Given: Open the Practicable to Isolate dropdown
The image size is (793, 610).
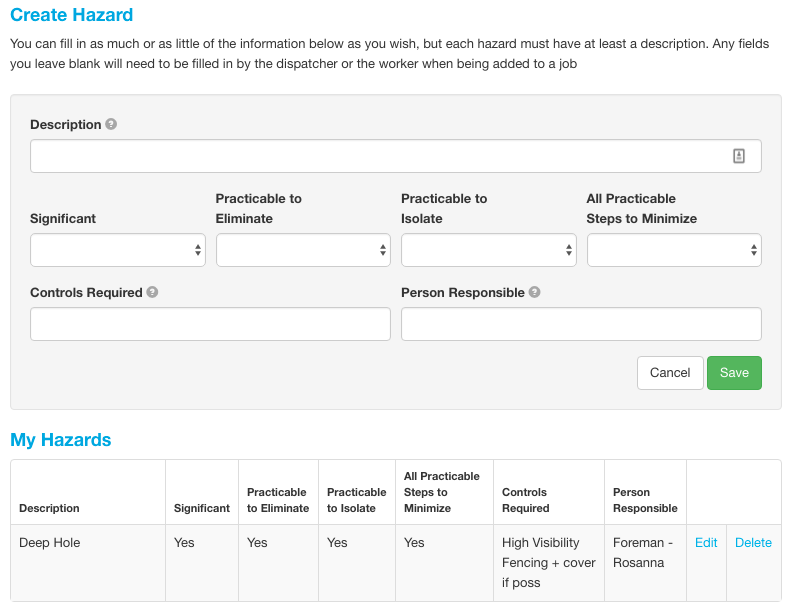Looking at the screenshot, I should click(x=489, y=250).
